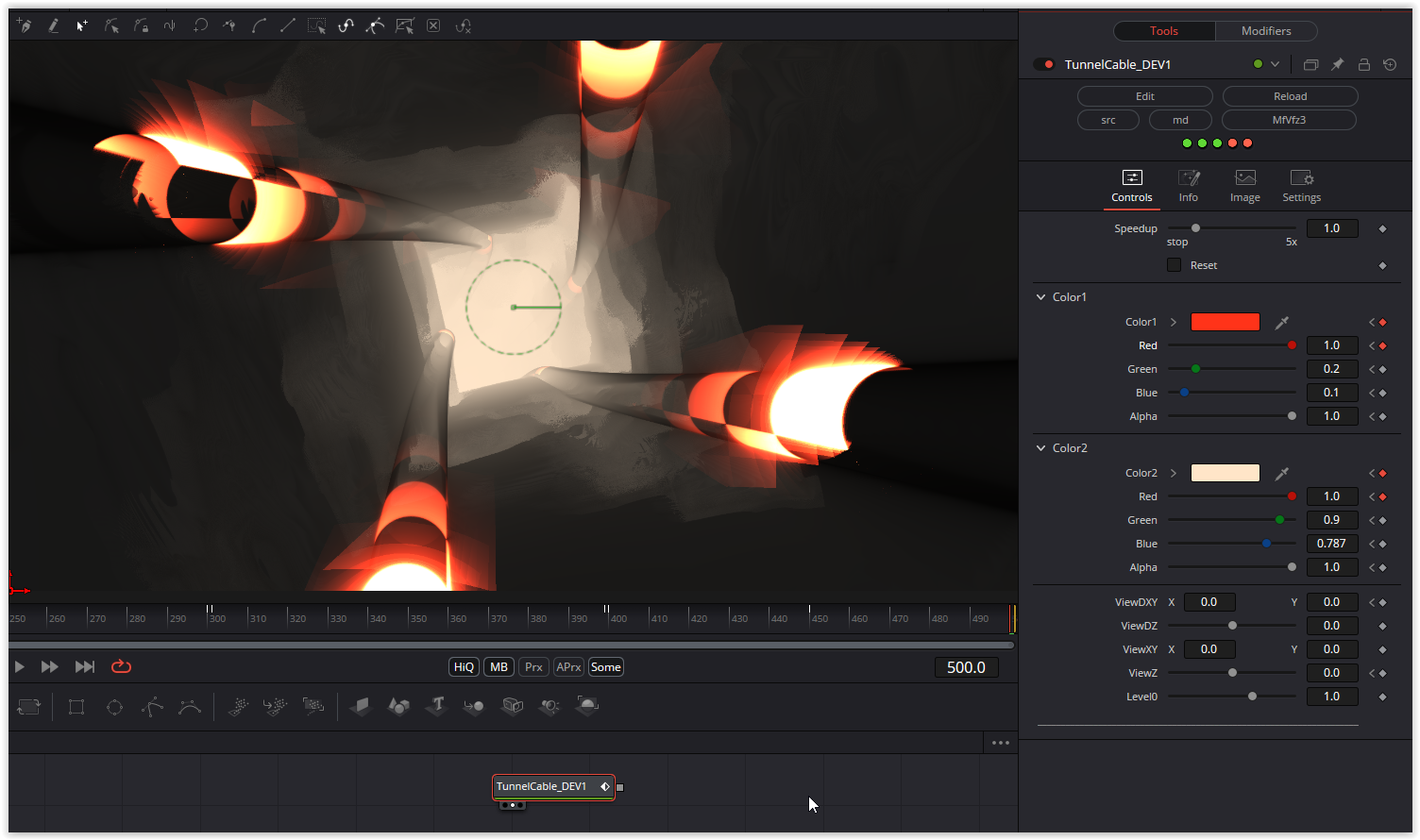Viewport: 1420px width, 840px height.
Task: Select the straight line tool in viewer toolbar
Action: tap(288, 25)
